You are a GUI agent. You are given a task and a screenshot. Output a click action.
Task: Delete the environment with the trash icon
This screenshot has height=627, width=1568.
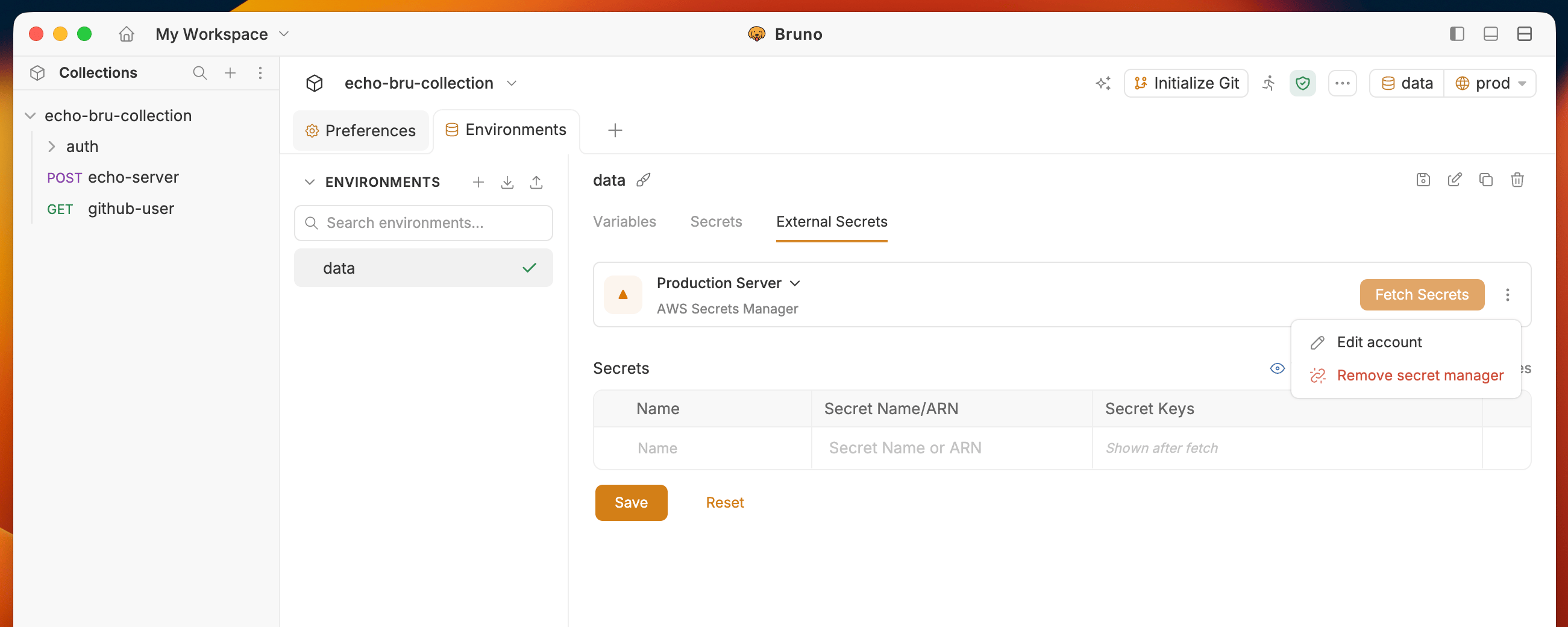[x=1517, y=180]
